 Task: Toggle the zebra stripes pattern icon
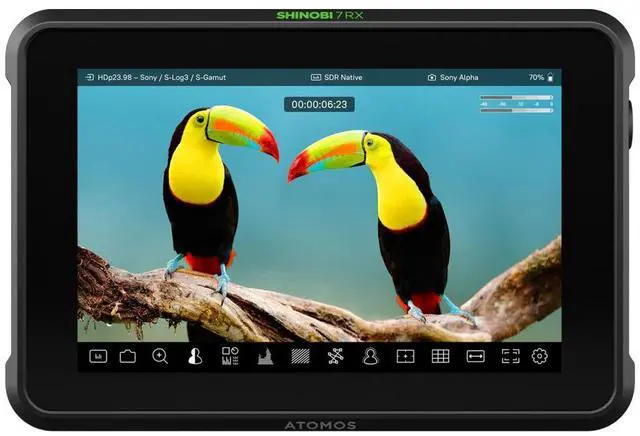pos(300,356)
